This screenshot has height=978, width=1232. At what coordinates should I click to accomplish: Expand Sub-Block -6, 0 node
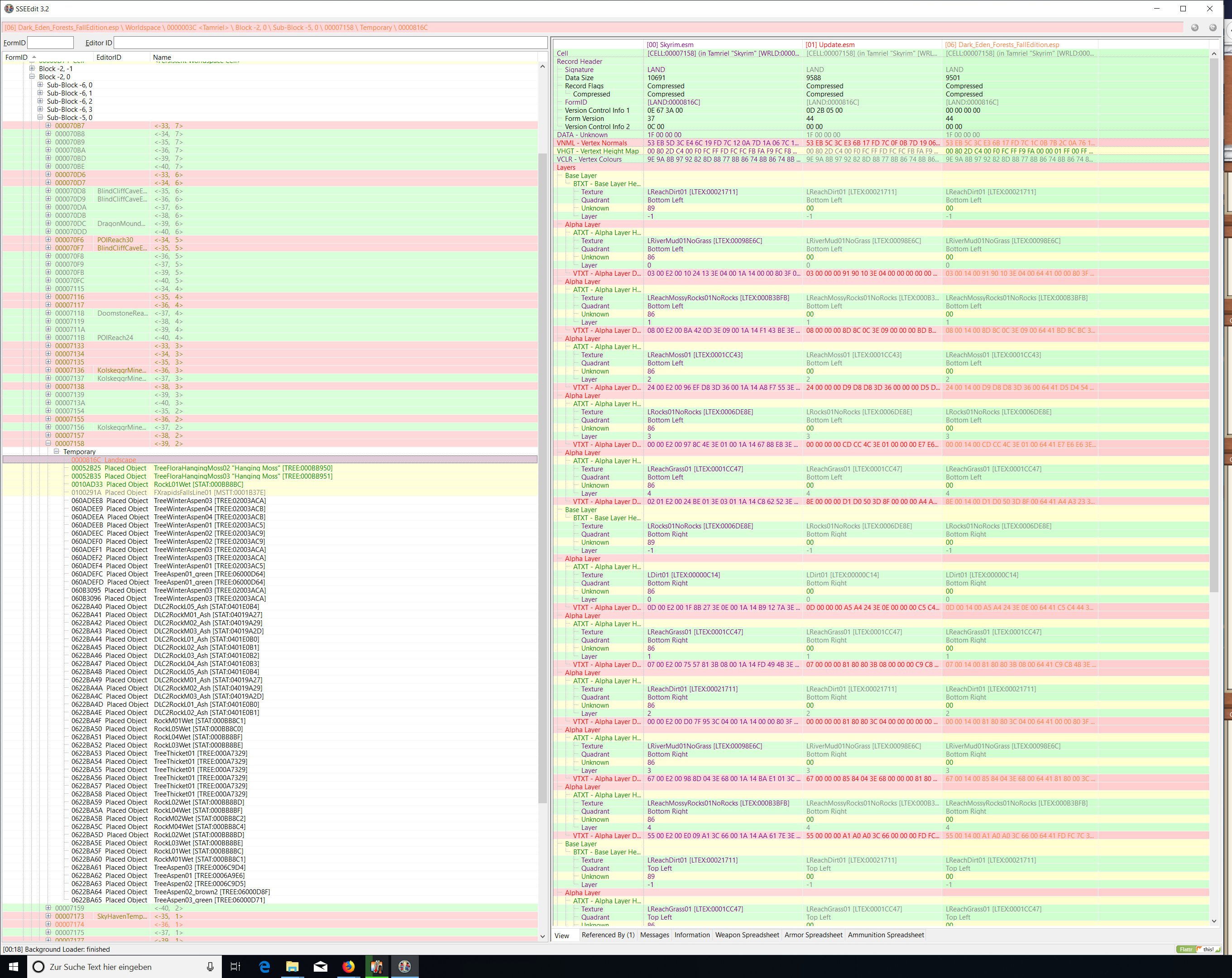(x=40, y=85)
